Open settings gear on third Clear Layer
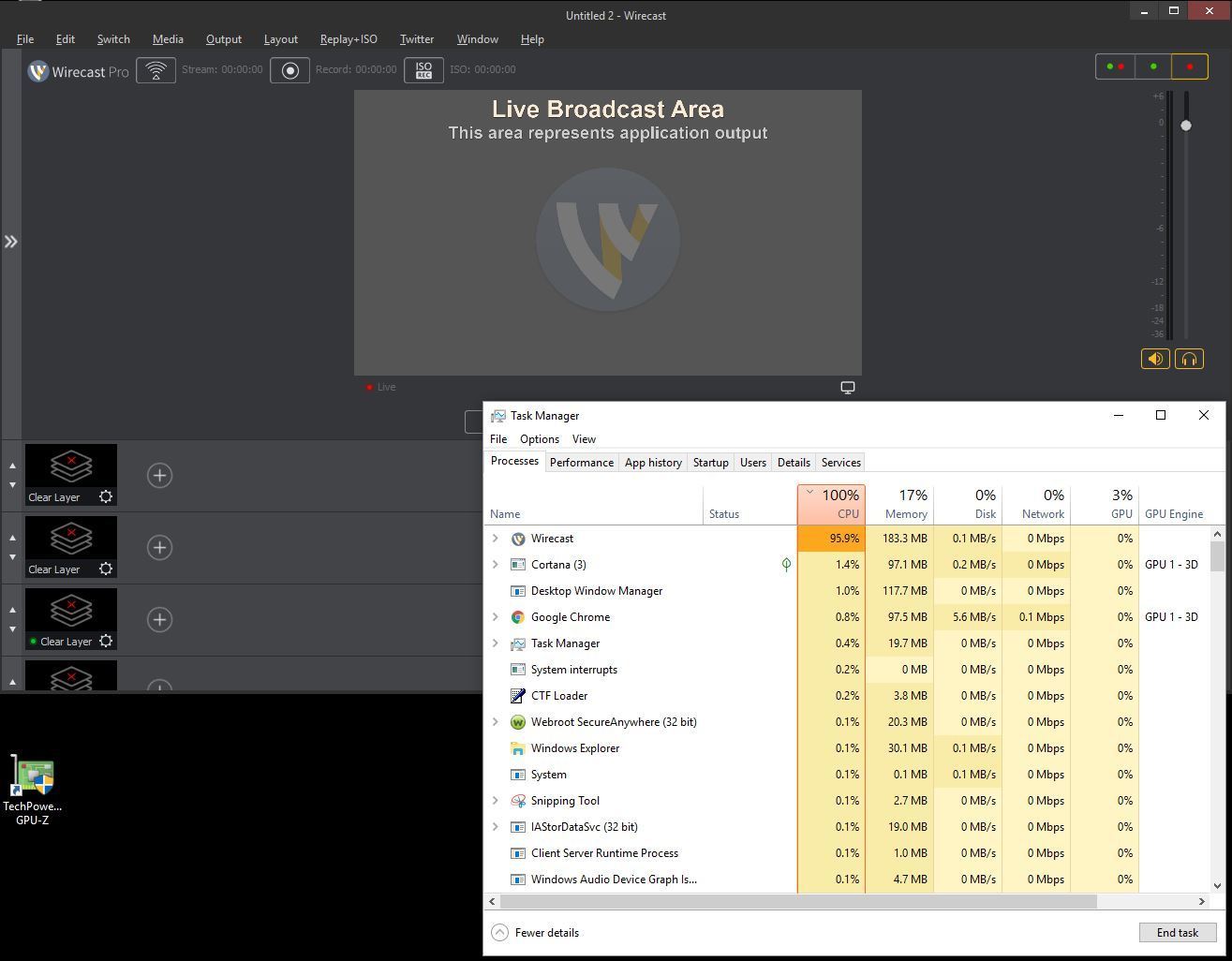 tap(106, 642)
